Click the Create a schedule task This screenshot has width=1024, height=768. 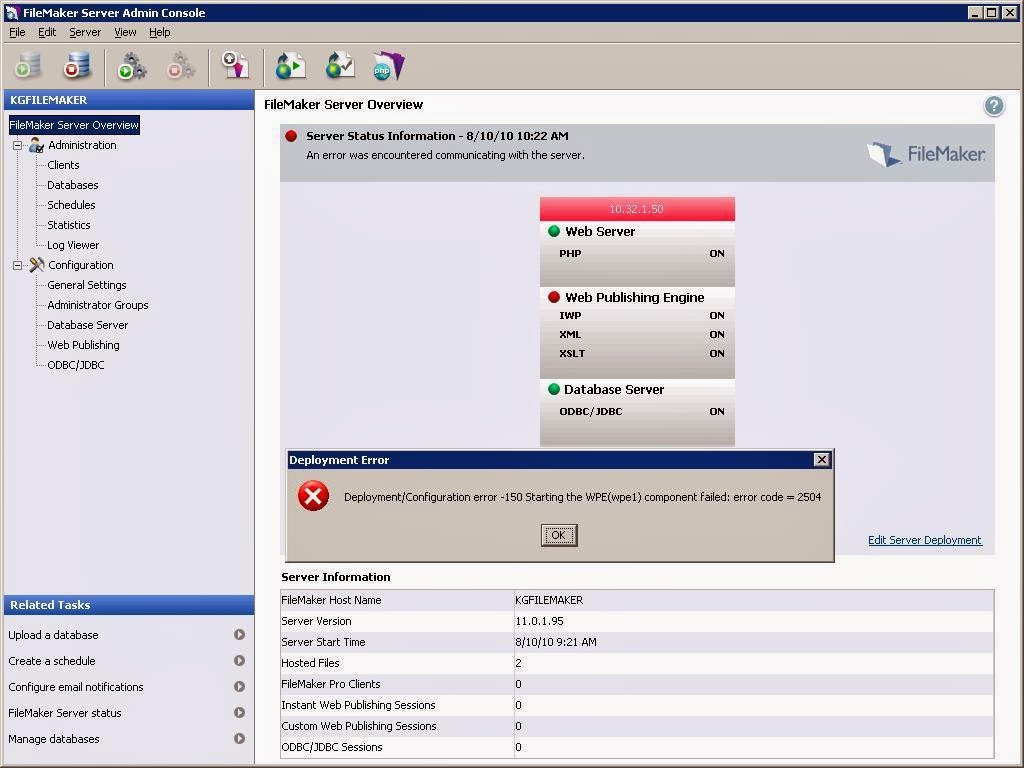click(x=52, y=661)
